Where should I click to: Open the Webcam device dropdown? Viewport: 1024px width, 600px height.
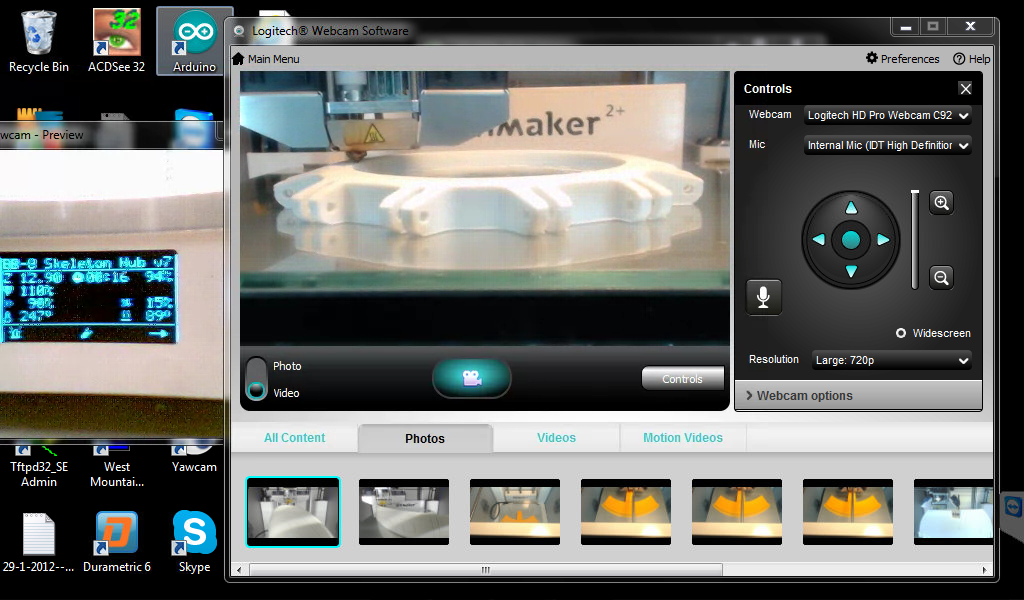[x=888, y=115]
